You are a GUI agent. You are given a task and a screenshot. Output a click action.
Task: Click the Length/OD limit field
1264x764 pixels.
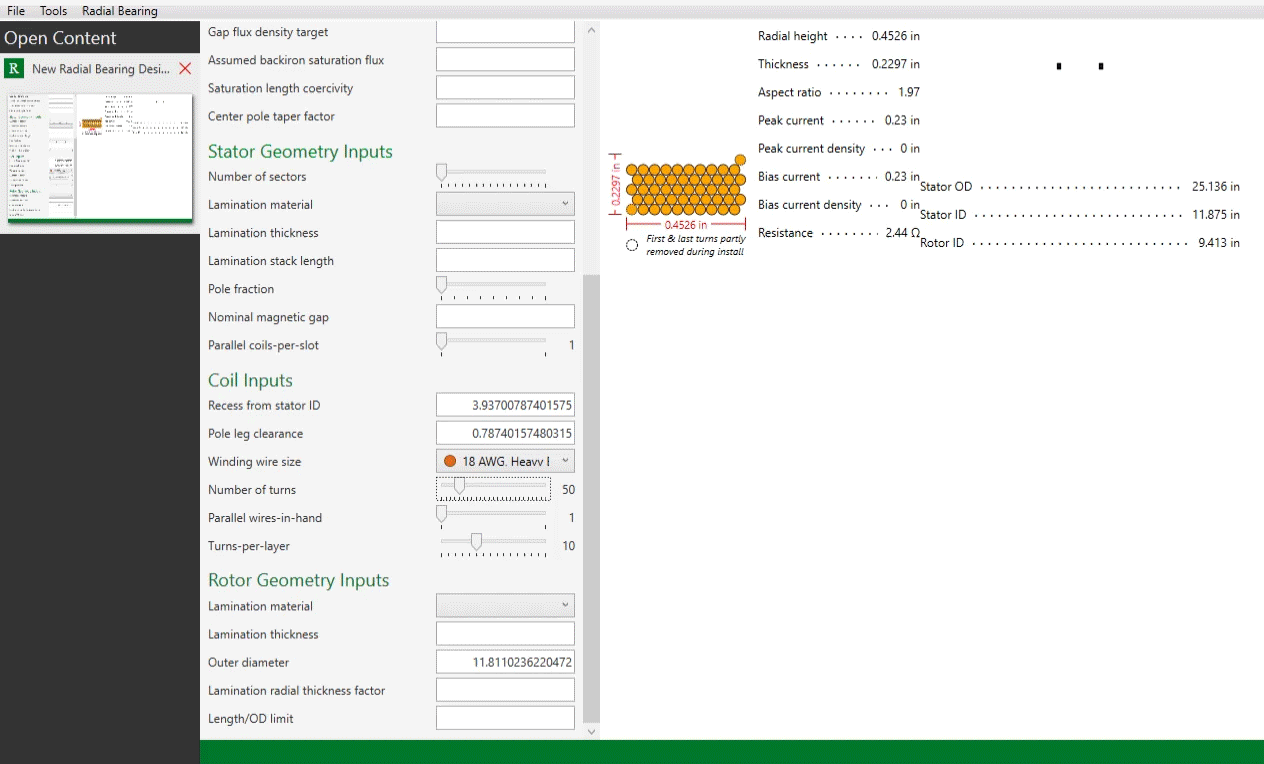tap(505, 718)
